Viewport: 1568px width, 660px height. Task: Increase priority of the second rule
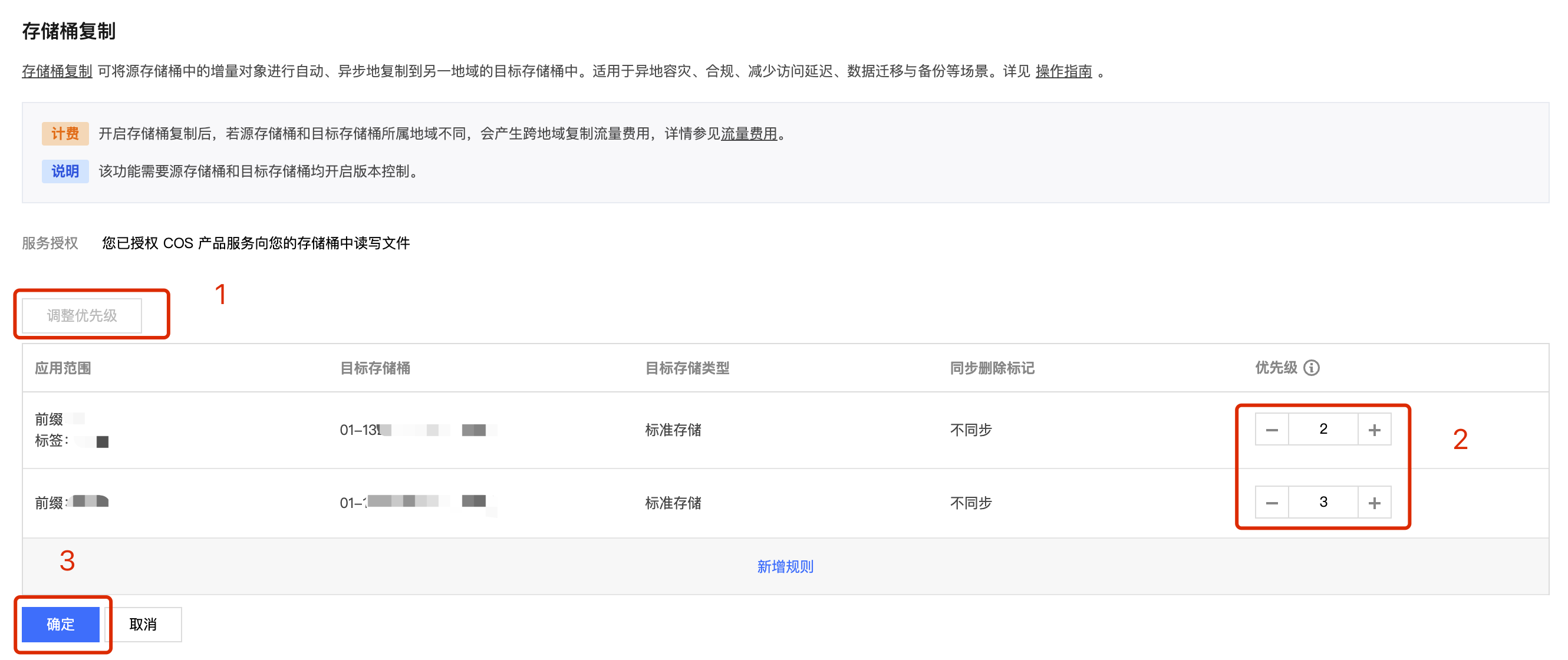1374,503
